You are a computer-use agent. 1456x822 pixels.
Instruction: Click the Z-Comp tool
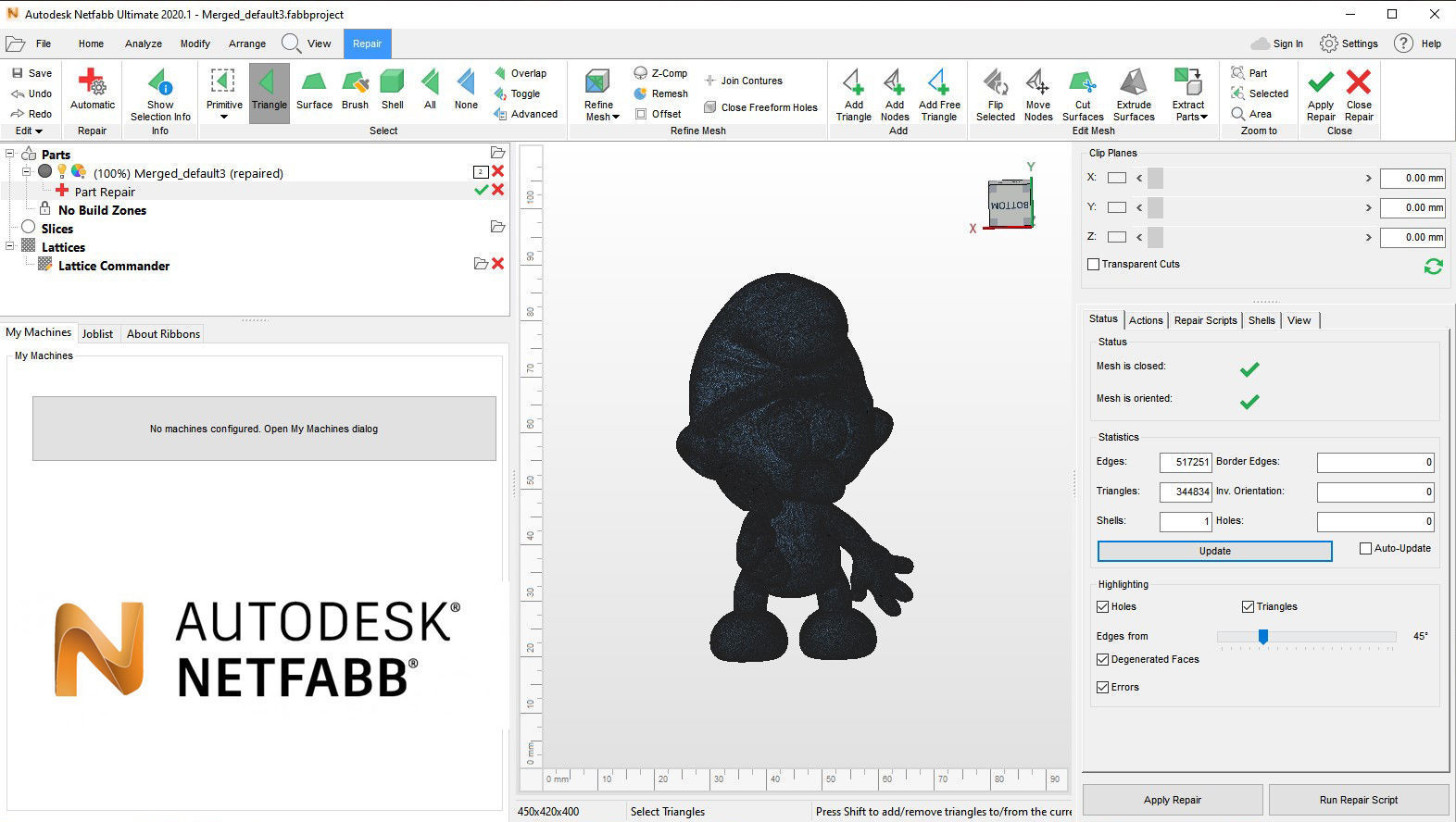tap(660, 73)
